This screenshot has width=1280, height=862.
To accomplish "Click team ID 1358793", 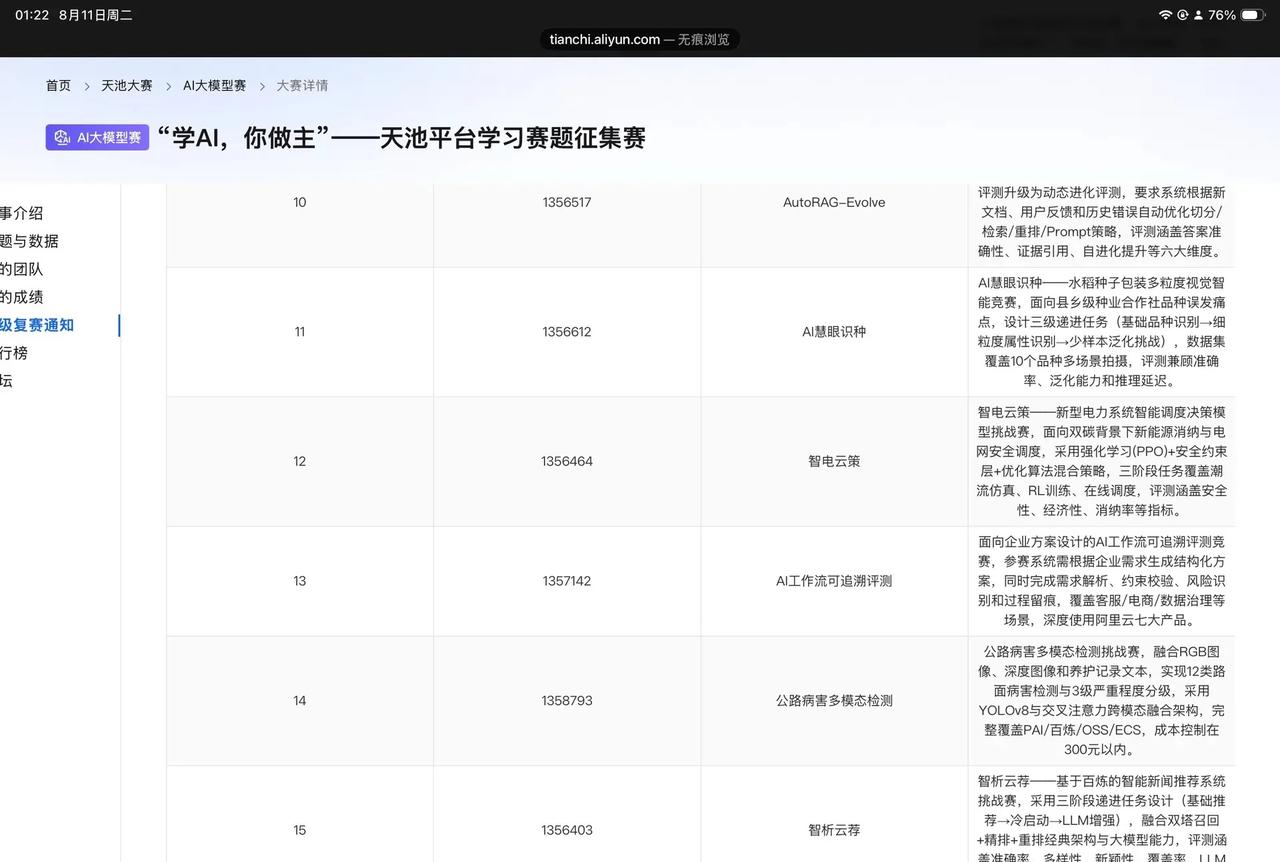I will pyautogui.click(x=567, y=701).
